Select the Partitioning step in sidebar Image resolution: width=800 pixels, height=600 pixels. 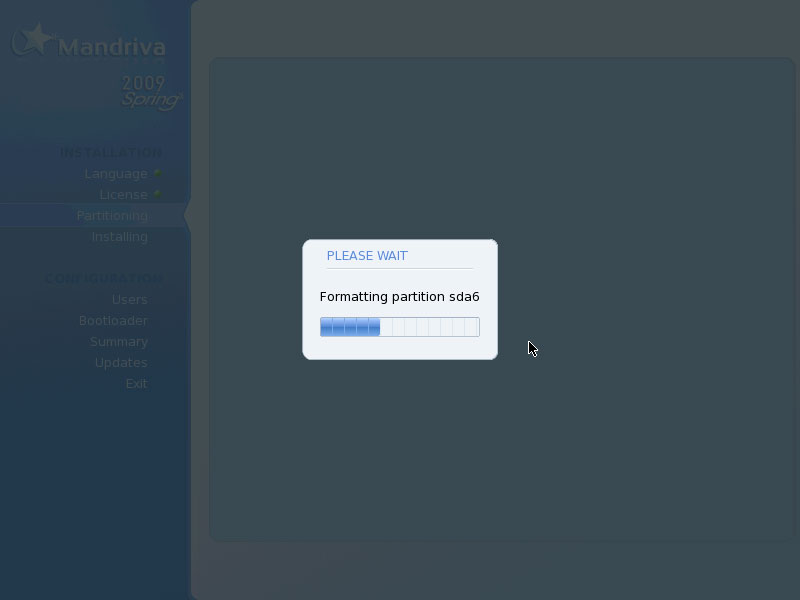[x=112, y=216]
